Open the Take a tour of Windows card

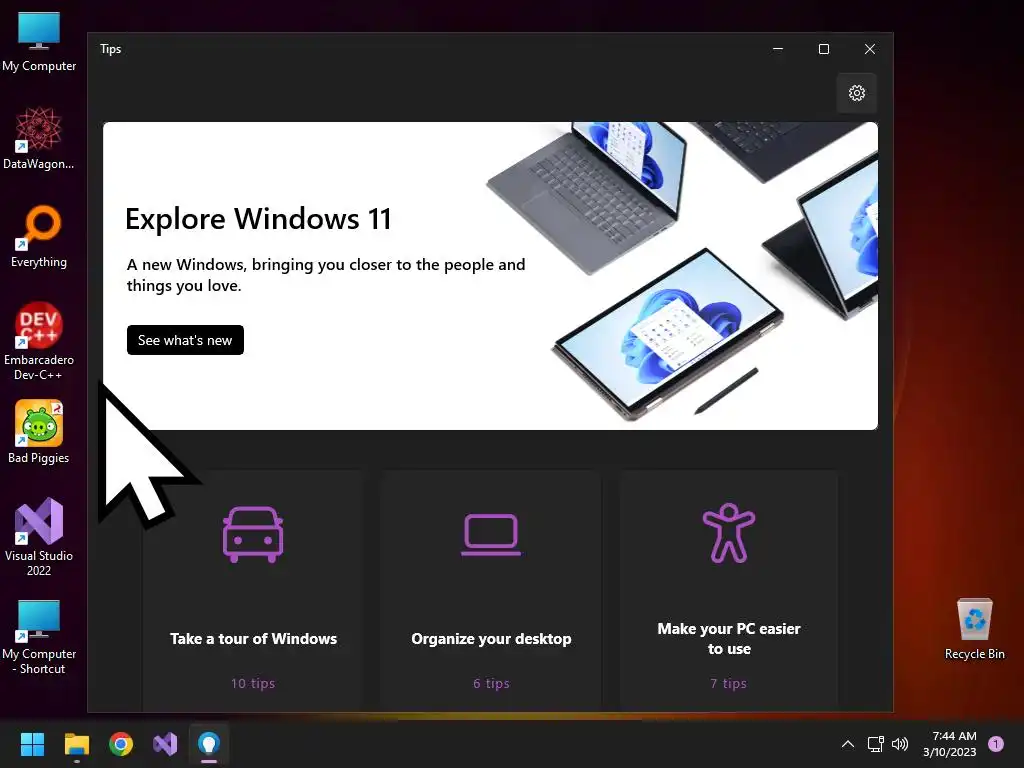point(253,590)
